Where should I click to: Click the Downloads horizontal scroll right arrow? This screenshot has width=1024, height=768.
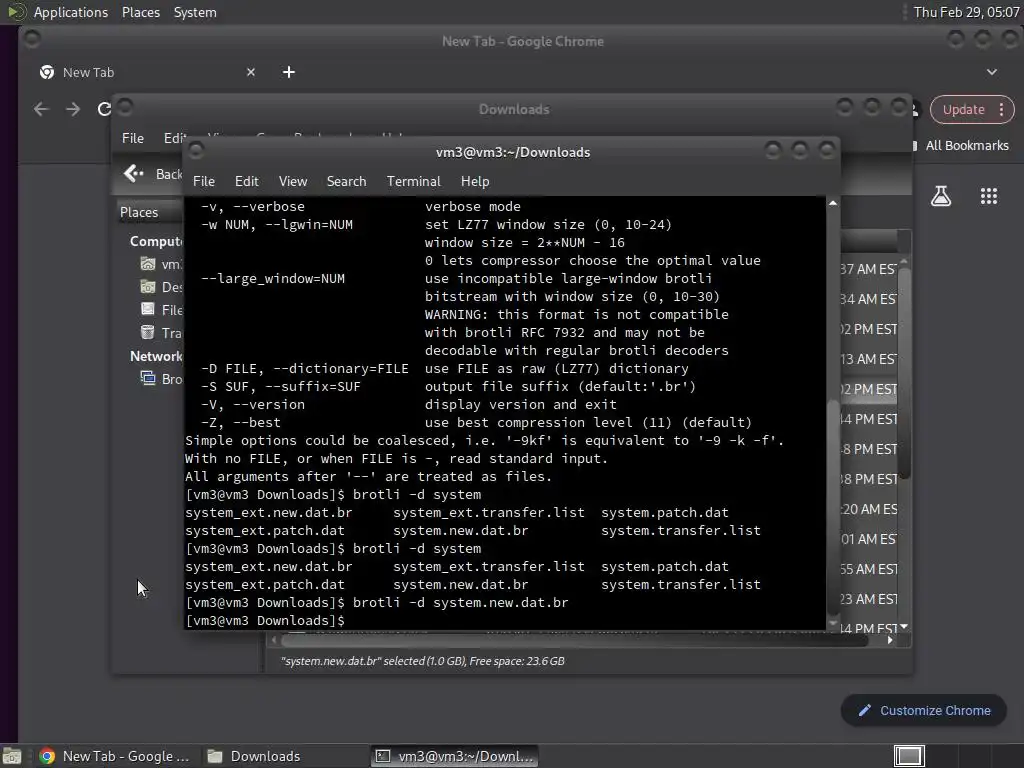click(890, 641)
